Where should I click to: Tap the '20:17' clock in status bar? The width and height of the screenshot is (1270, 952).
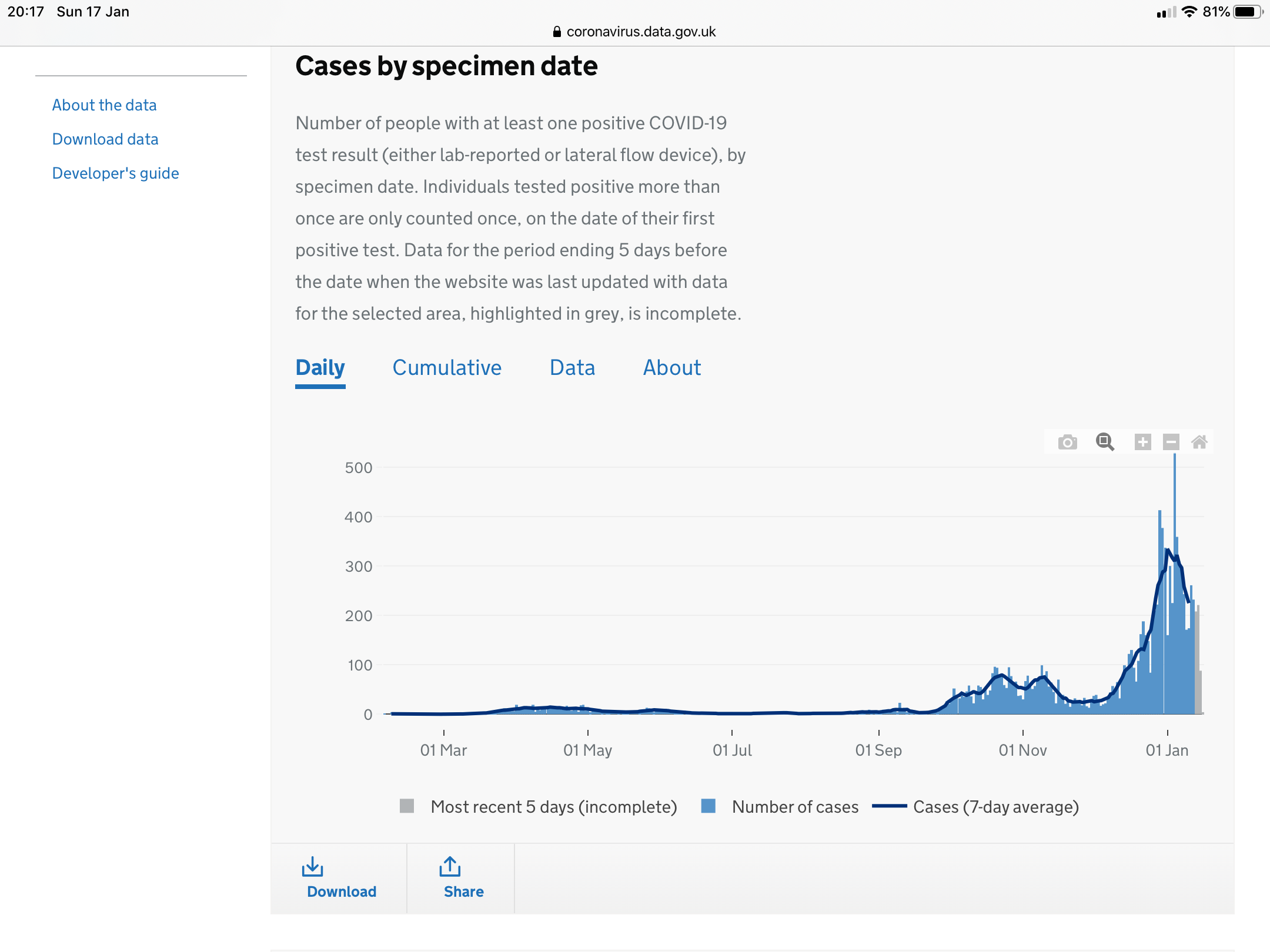[x=25, y=12]
